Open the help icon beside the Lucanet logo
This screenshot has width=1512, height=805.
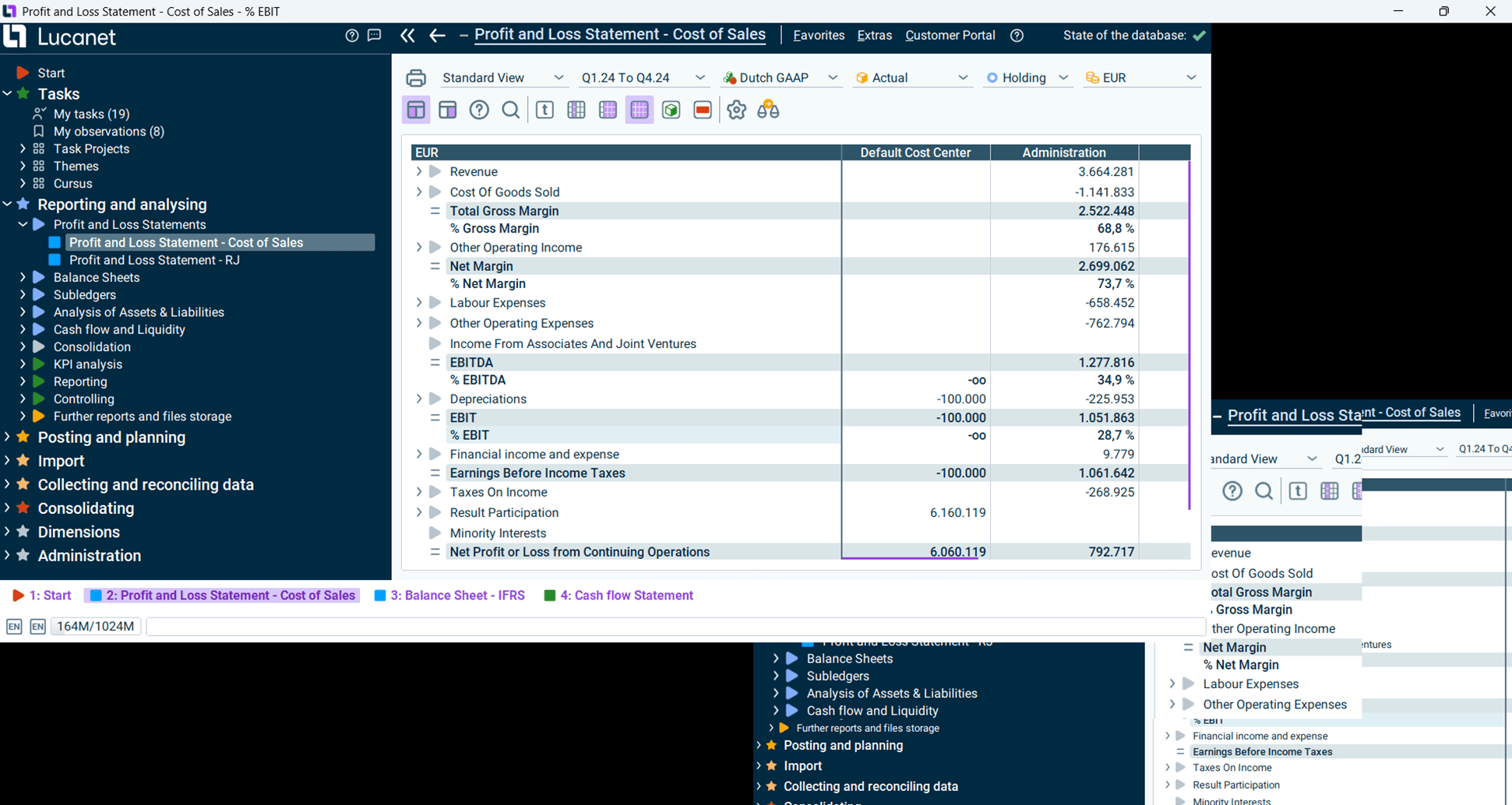point(352,36)
